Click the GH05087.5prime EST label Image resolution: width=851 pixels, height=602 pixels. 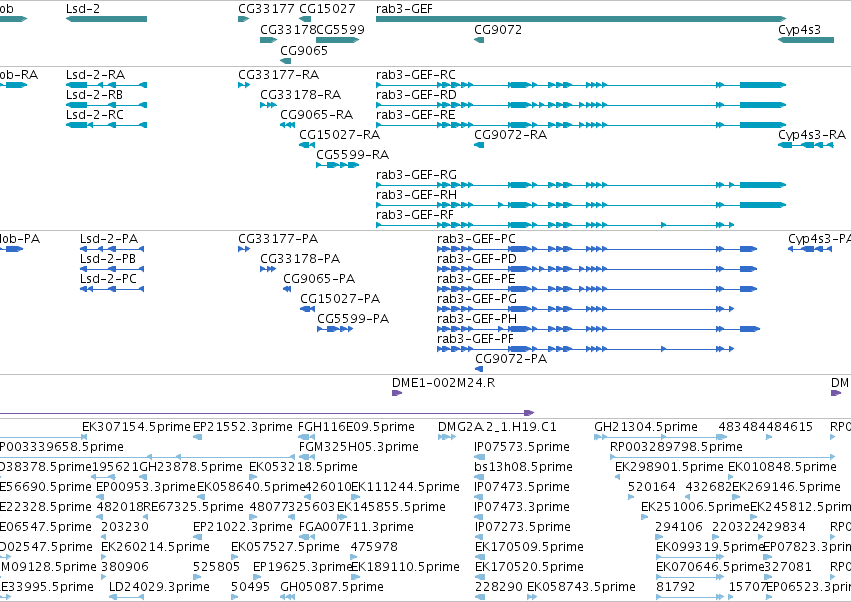point(332,586)
